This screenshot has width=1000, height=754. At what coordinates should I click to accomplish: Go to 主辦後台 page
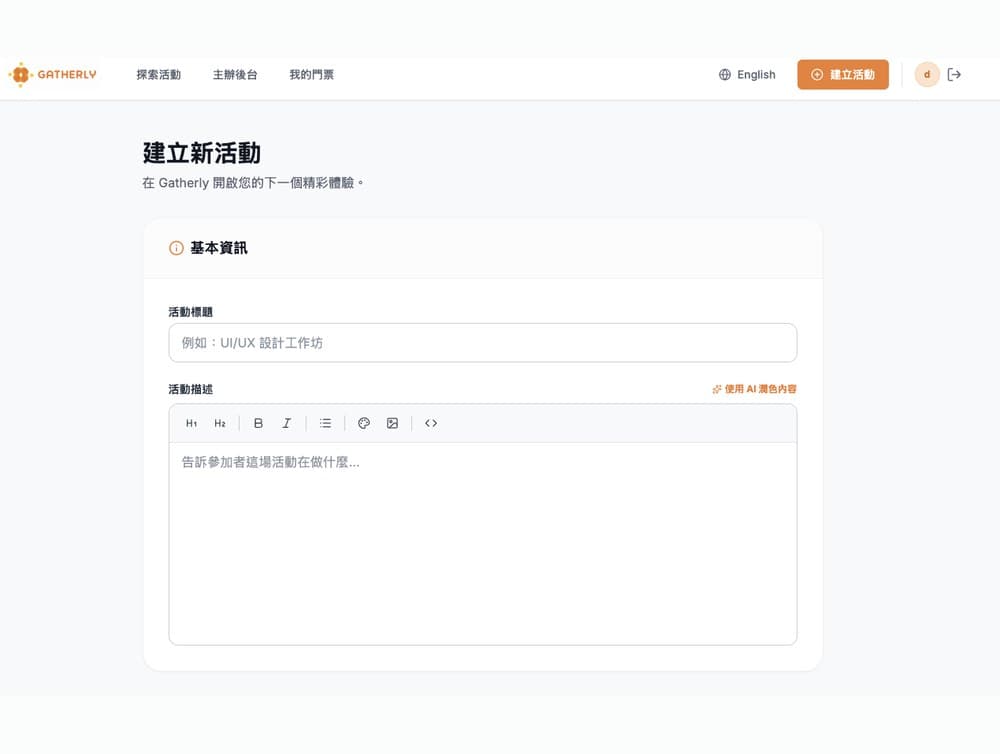[x=235, y=75]
